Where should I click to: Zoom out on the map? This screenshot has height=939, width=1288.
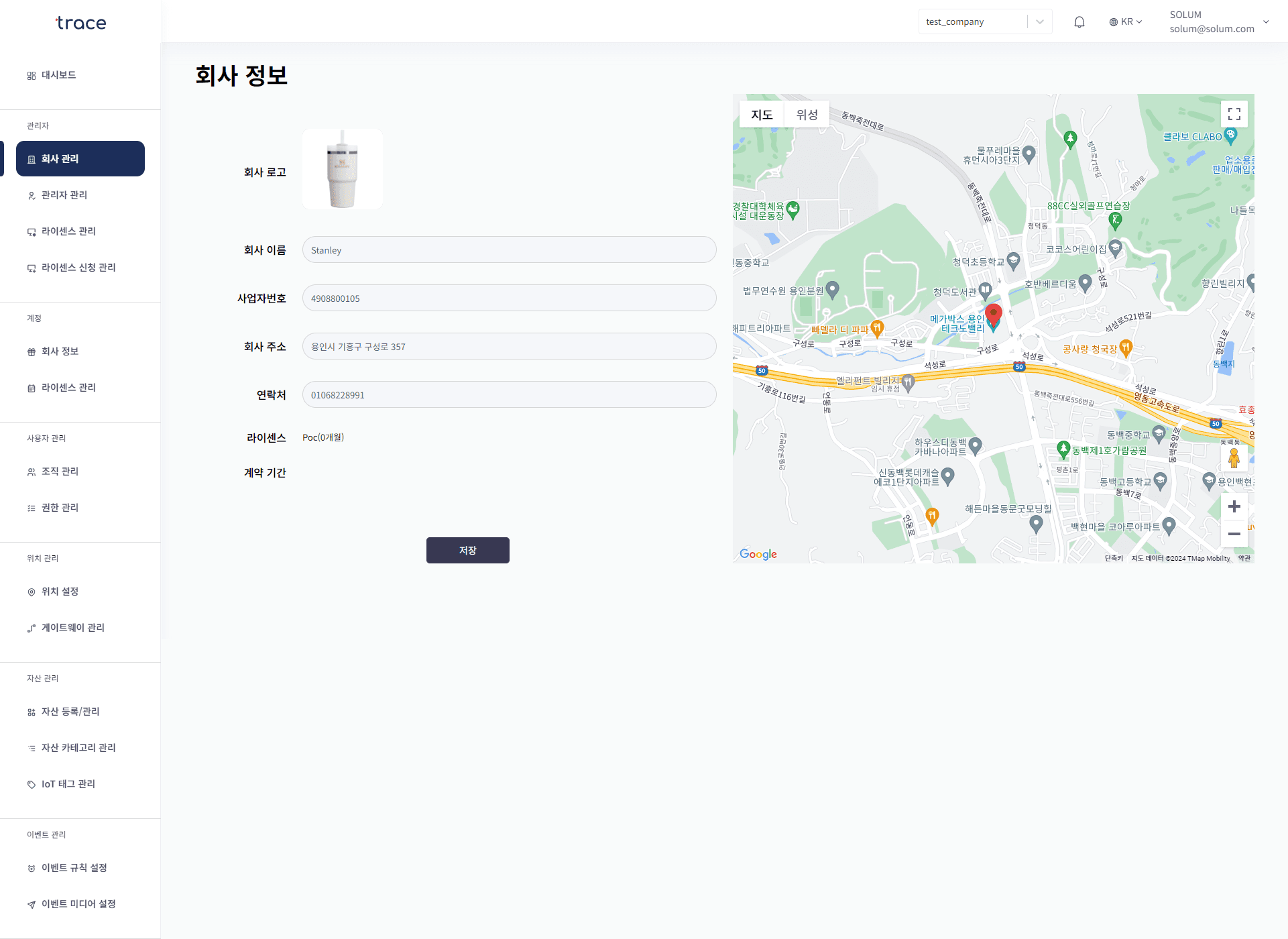click(x=1234, y=534)
